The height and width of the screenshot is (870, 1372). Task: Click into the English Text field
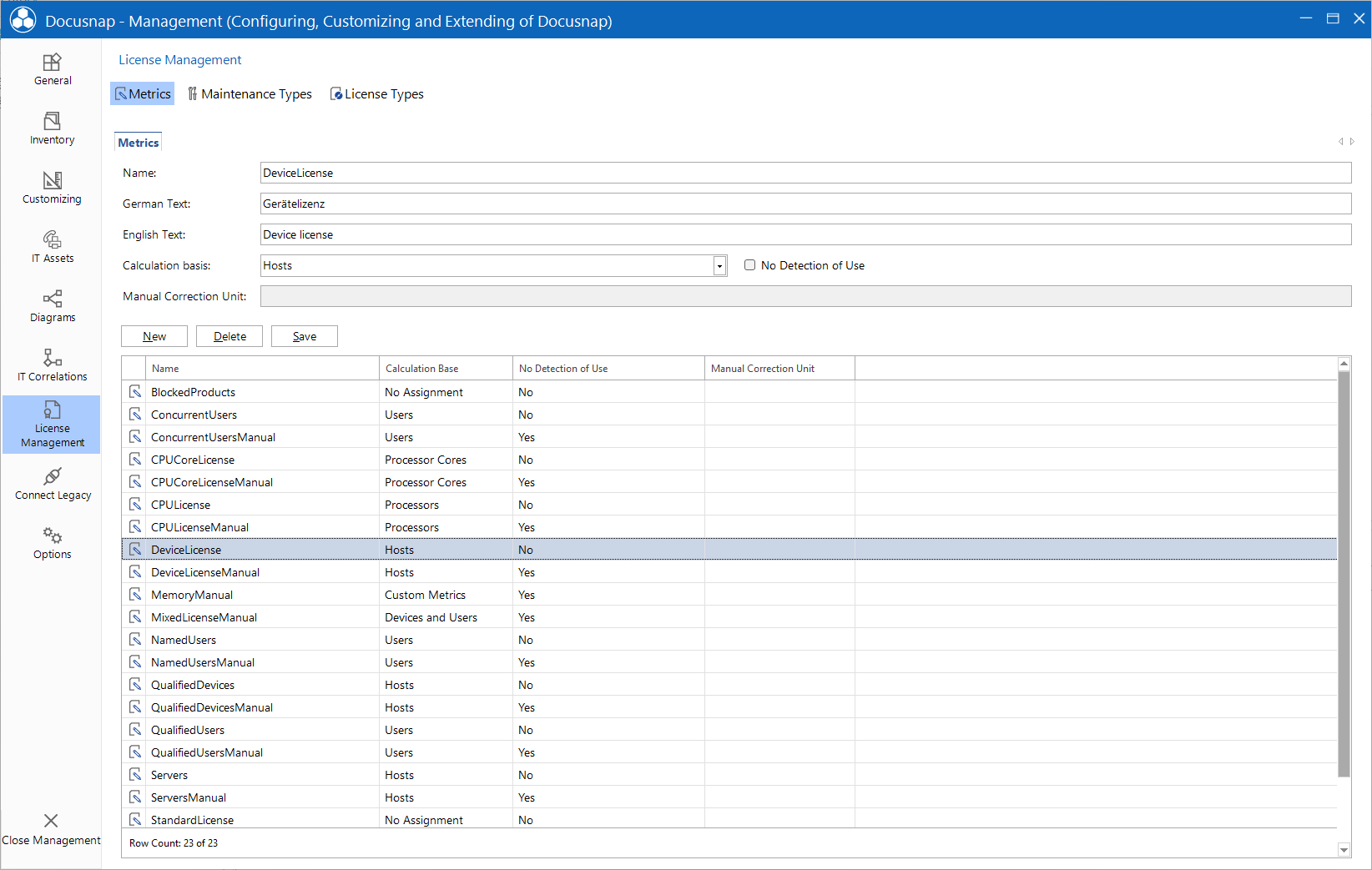[805, 234]
